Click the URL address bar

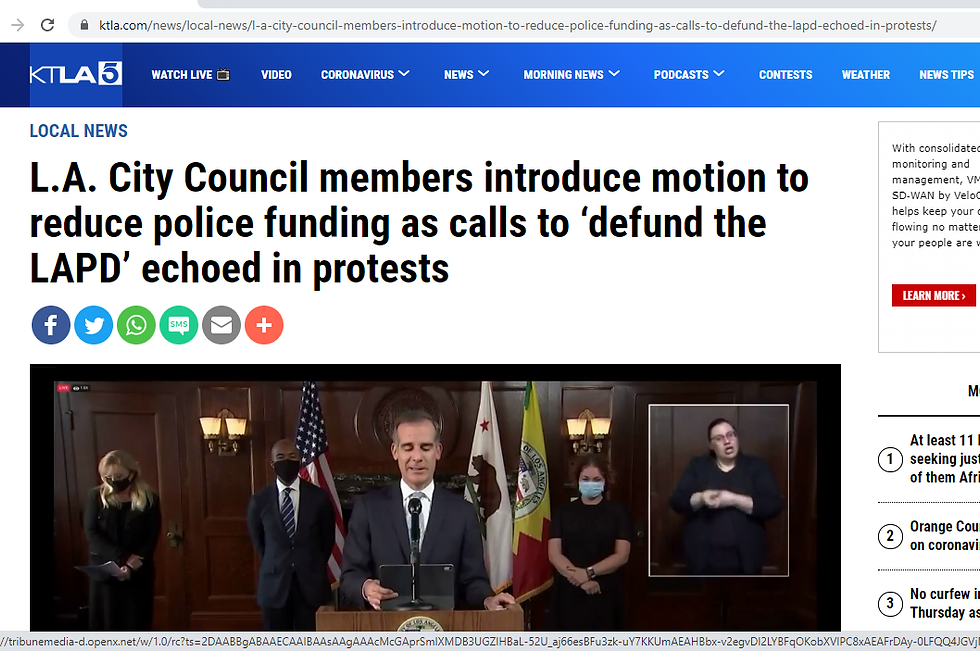click(x=518, y=26)
